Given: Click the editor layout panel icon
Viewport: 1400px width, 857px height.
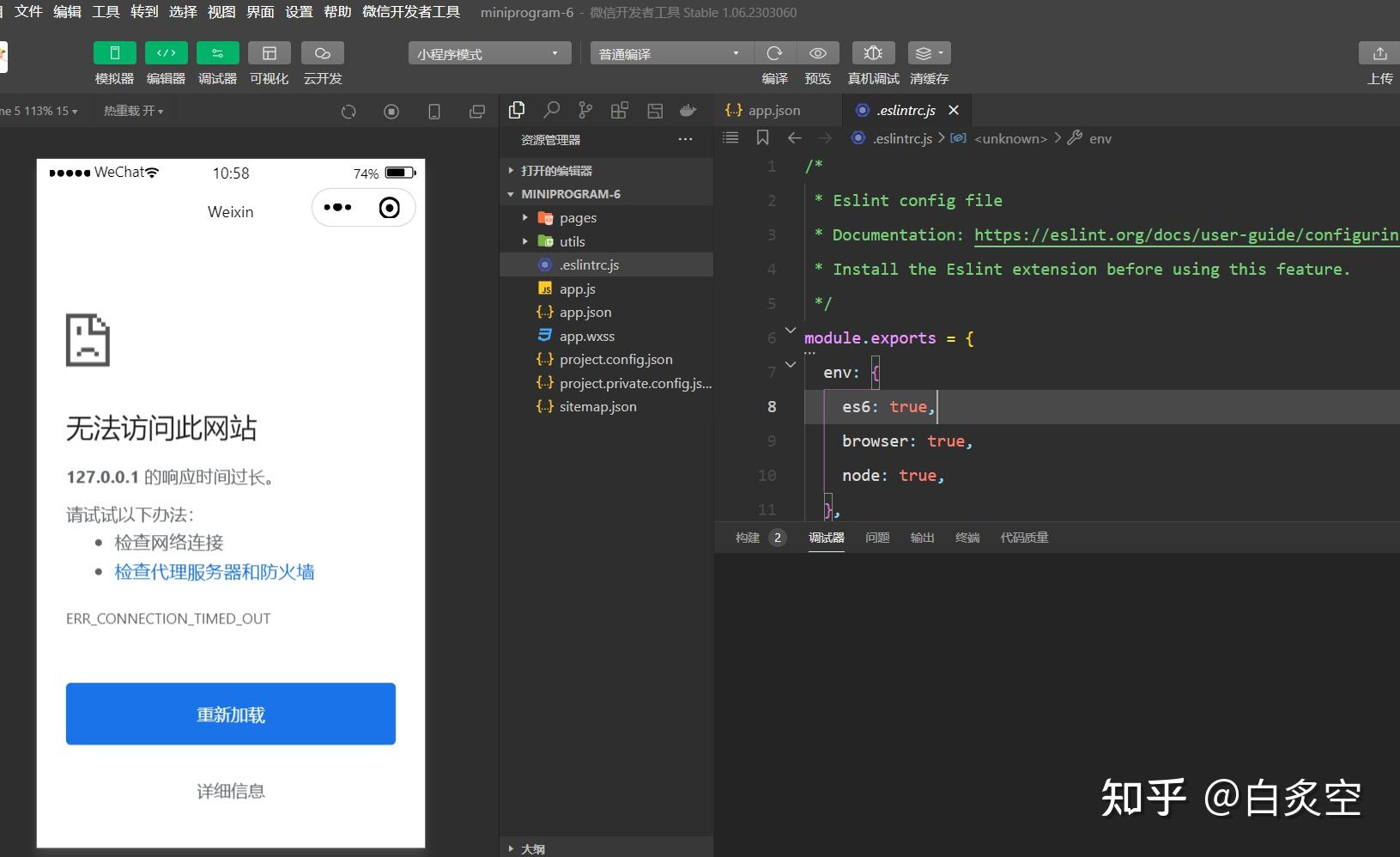Looking at the screenshot, I should point(655,110).
